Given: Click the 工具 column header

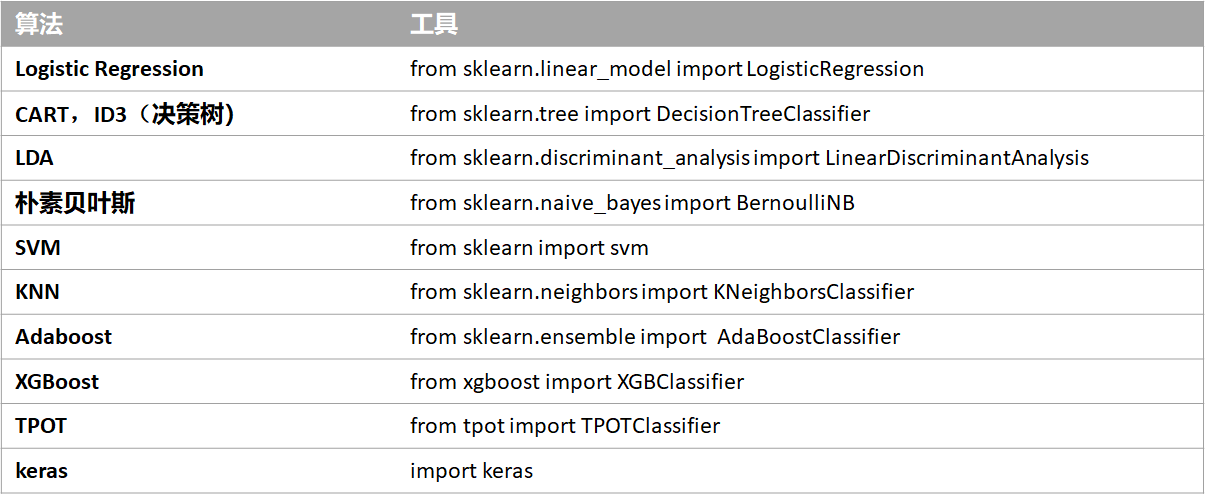Looking at the screenshot, I should [x=434, y=25].
